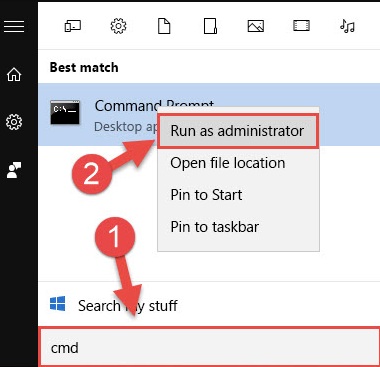Screen dimensions: 380x367
Task: Open the hamburger menu in the sidebar
Action: point(14,27)
